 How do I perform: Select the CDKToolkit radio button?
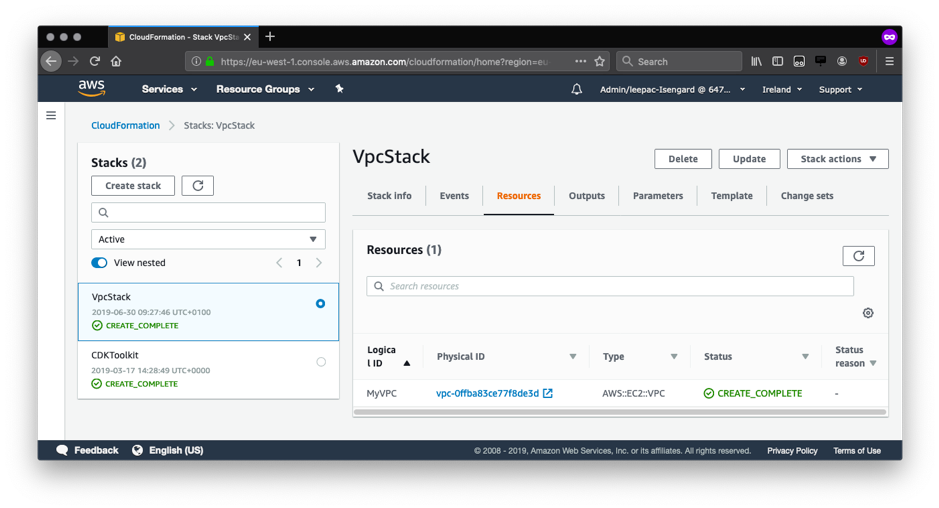coord(321,362)
